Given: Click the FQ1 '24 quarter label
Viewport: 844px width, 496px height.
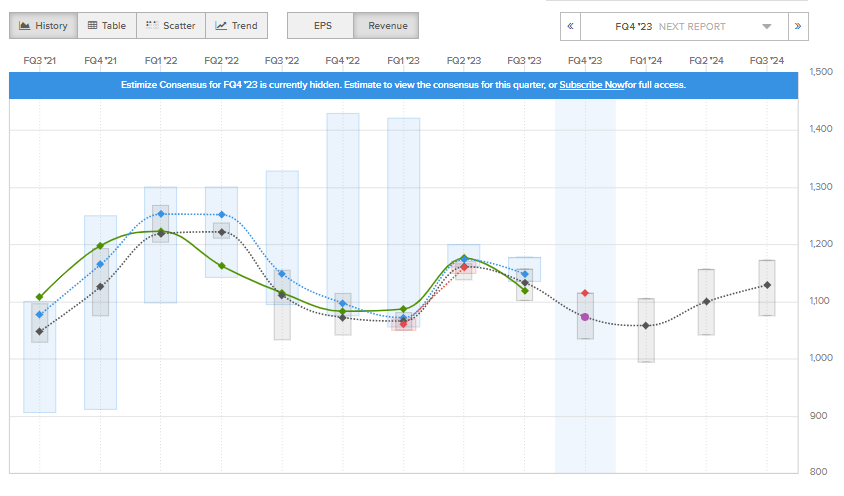Looking at the screenshot, I should pos(646,61).
